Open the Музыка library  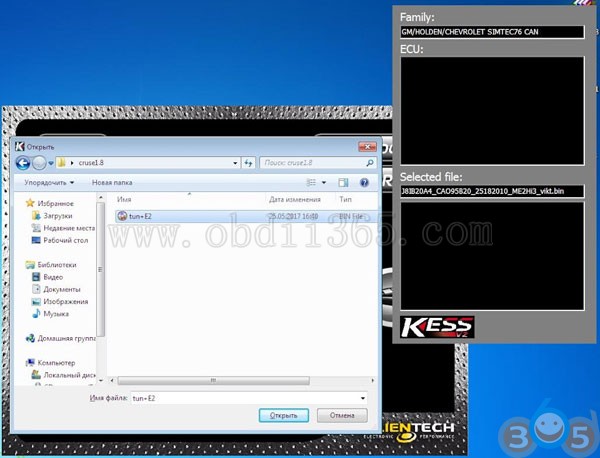click(56, 314)
